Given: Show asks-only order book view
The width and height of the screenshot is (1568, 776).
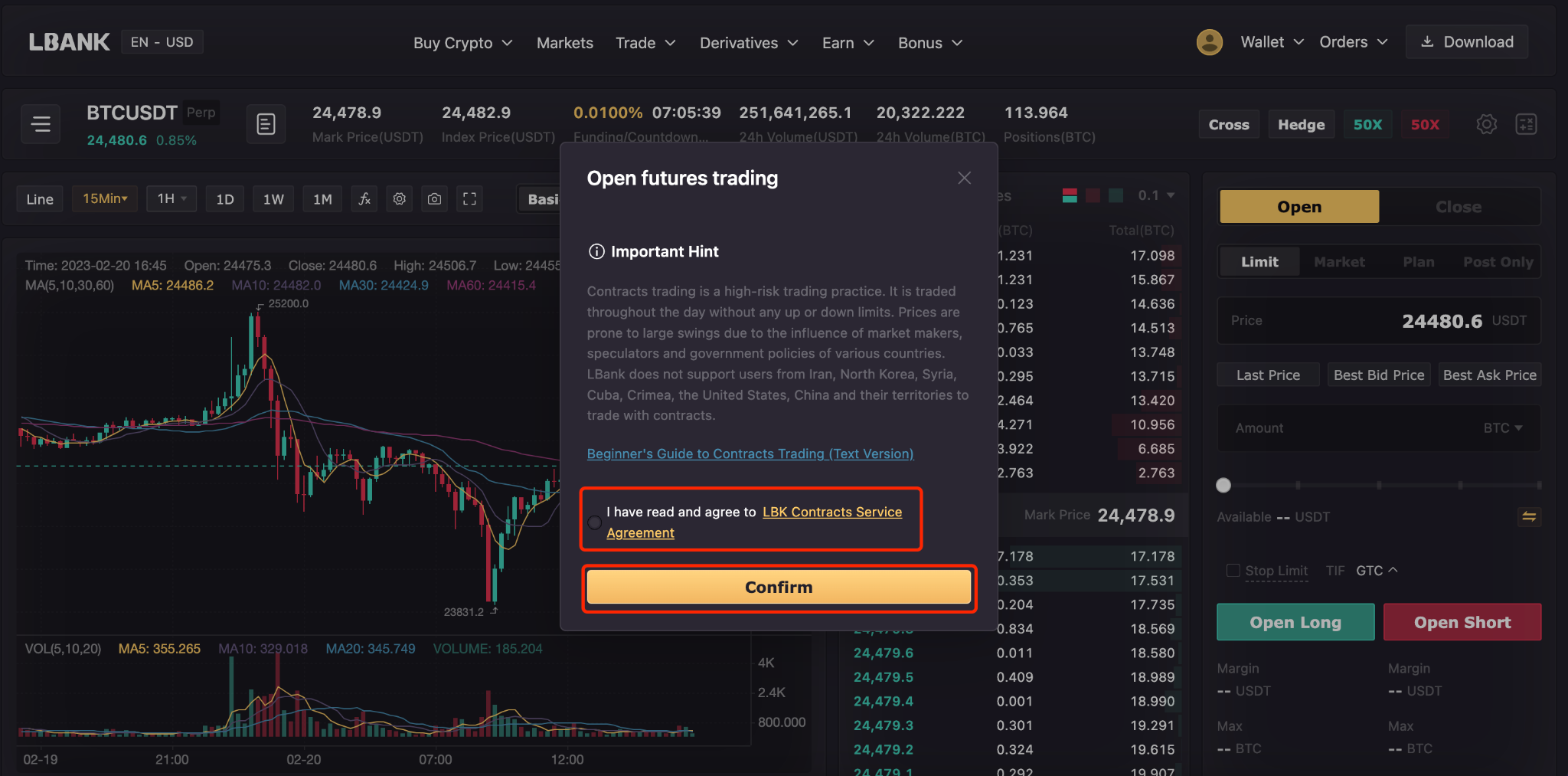Looking at the screenshot, I should [1093, 195].
